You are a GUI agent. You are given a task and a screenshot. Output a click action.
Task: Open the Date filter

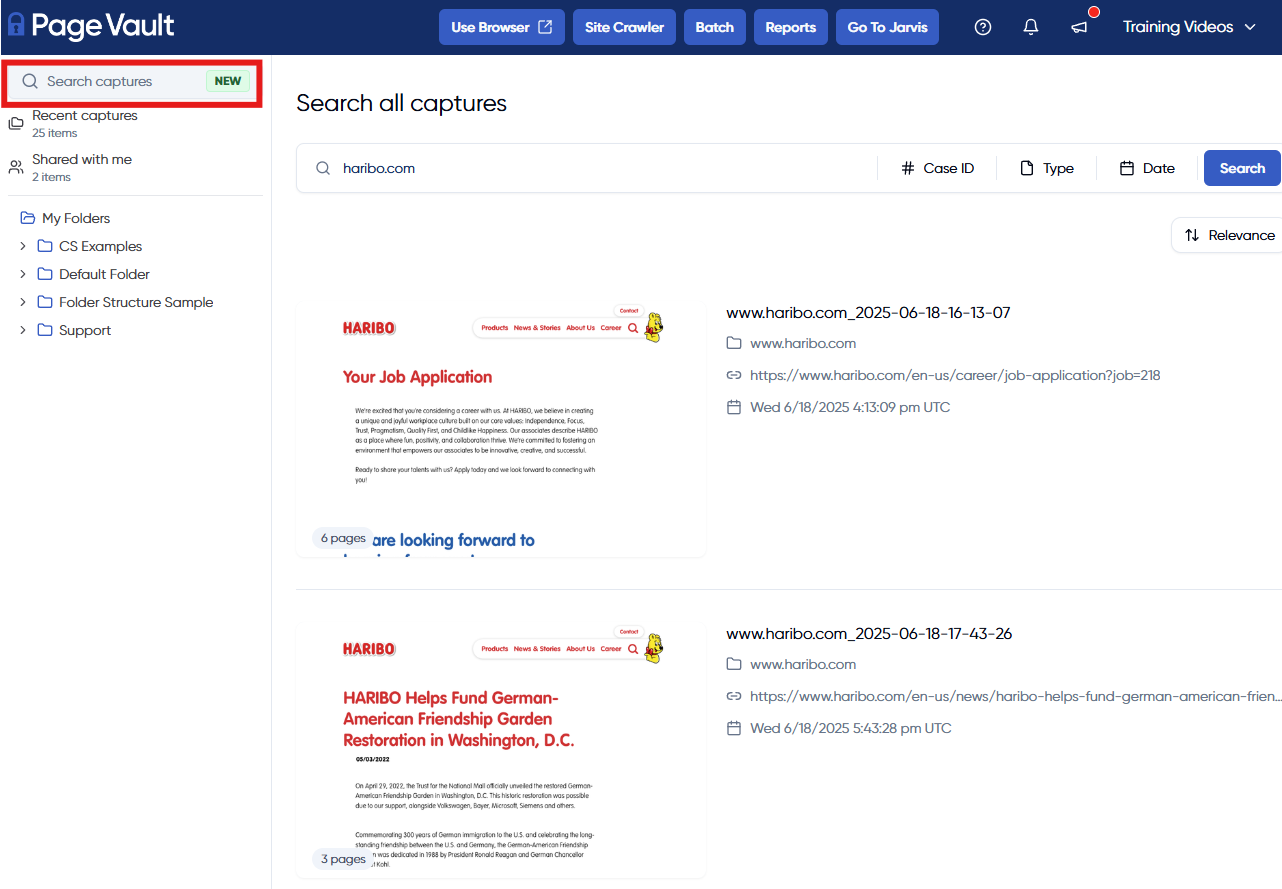1147,168
